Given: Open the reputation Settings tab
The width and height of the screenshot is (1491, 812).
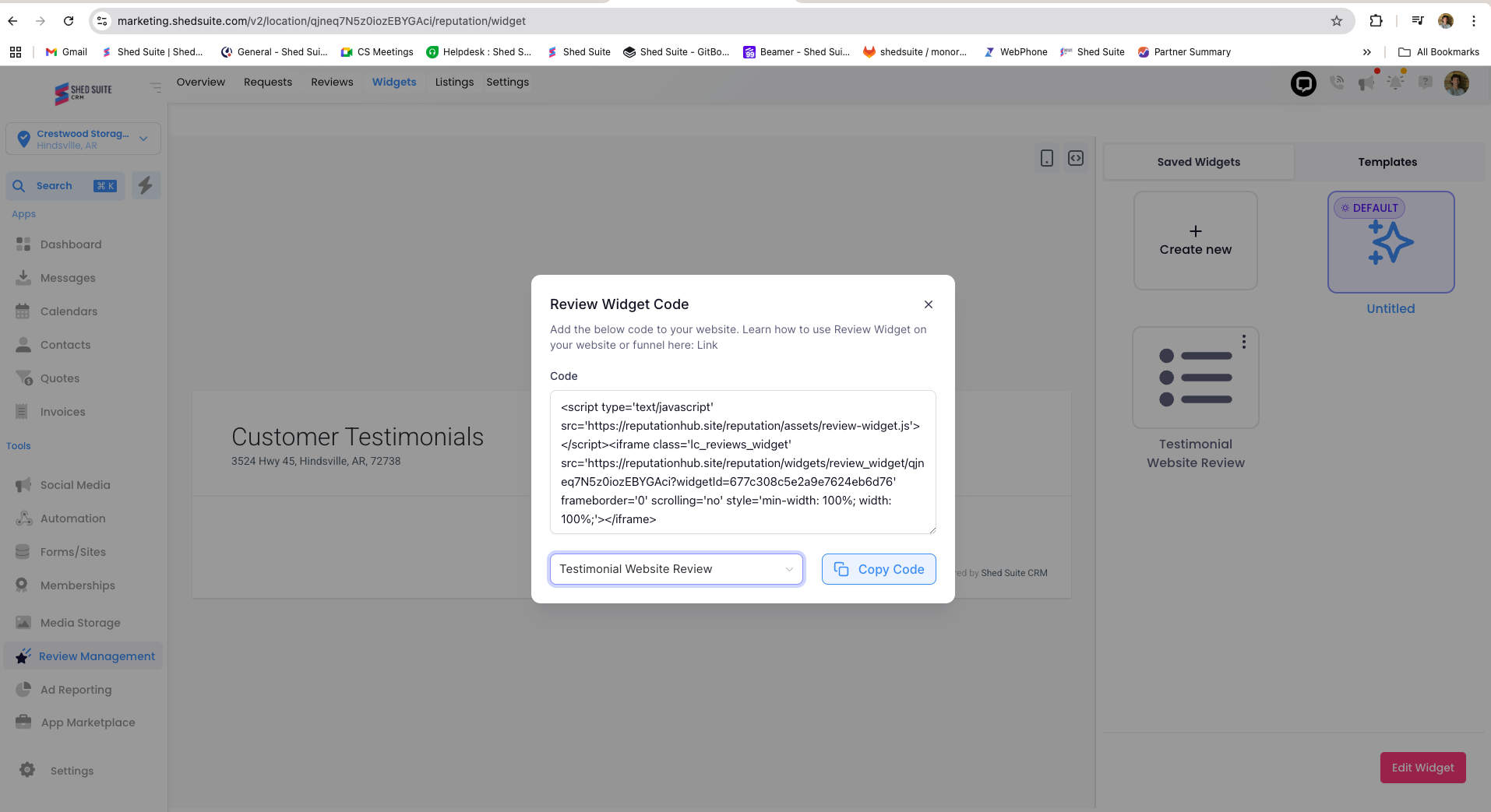Looking at the screenshot, I should (508, 82).
